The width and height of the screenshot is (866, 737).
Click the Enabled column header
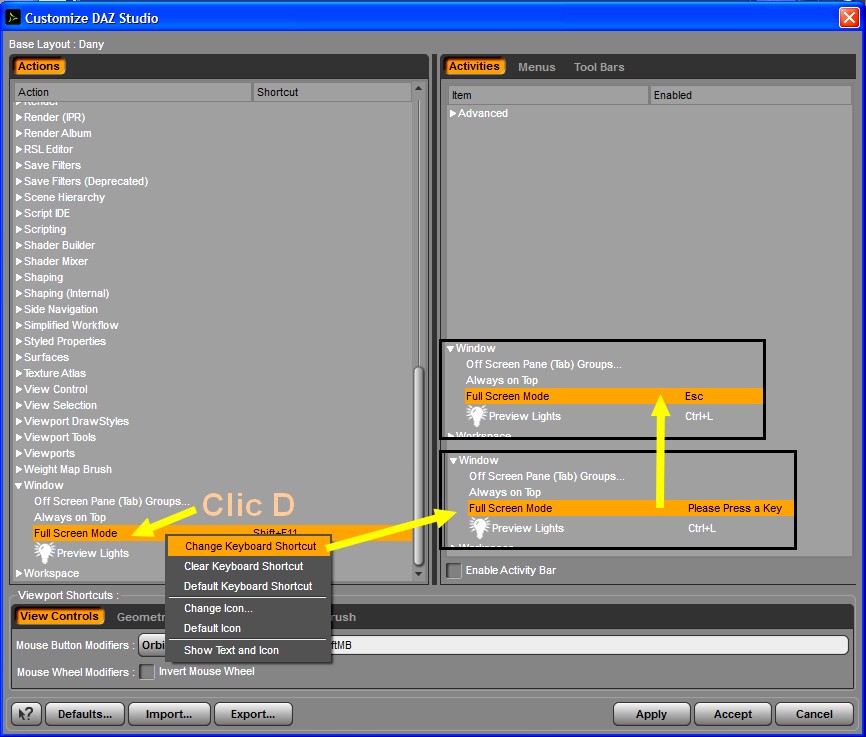tap(750, 95)
